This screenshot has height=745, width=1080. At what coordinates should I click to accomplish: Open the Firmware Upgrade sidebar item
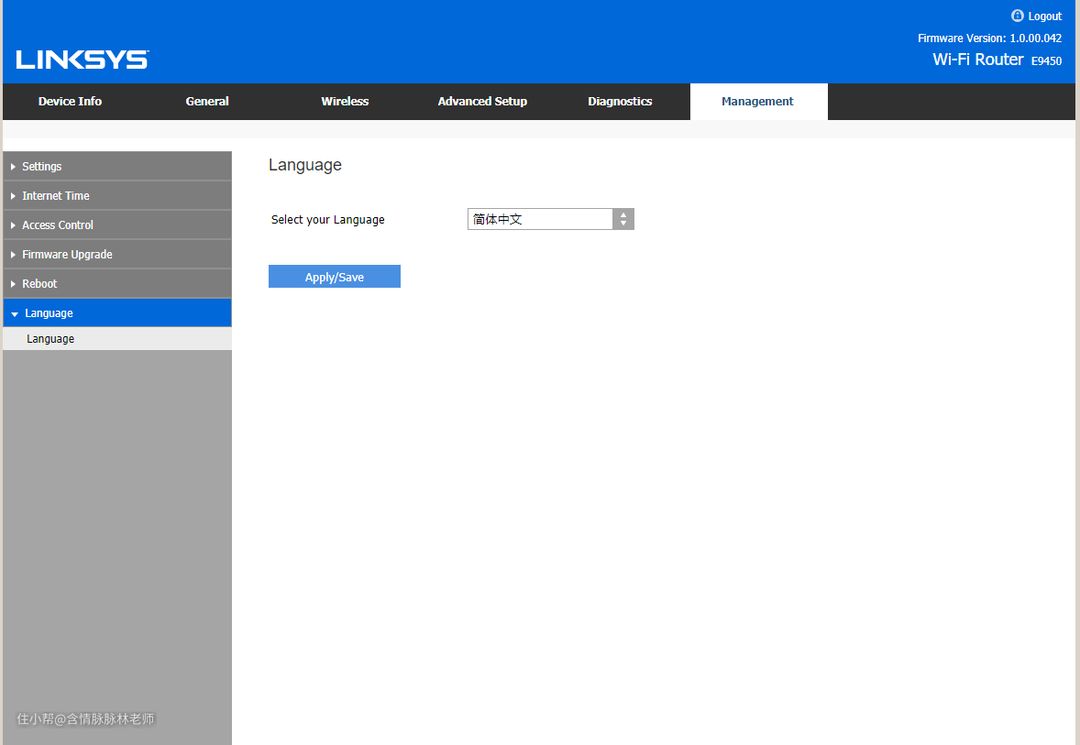117,255
